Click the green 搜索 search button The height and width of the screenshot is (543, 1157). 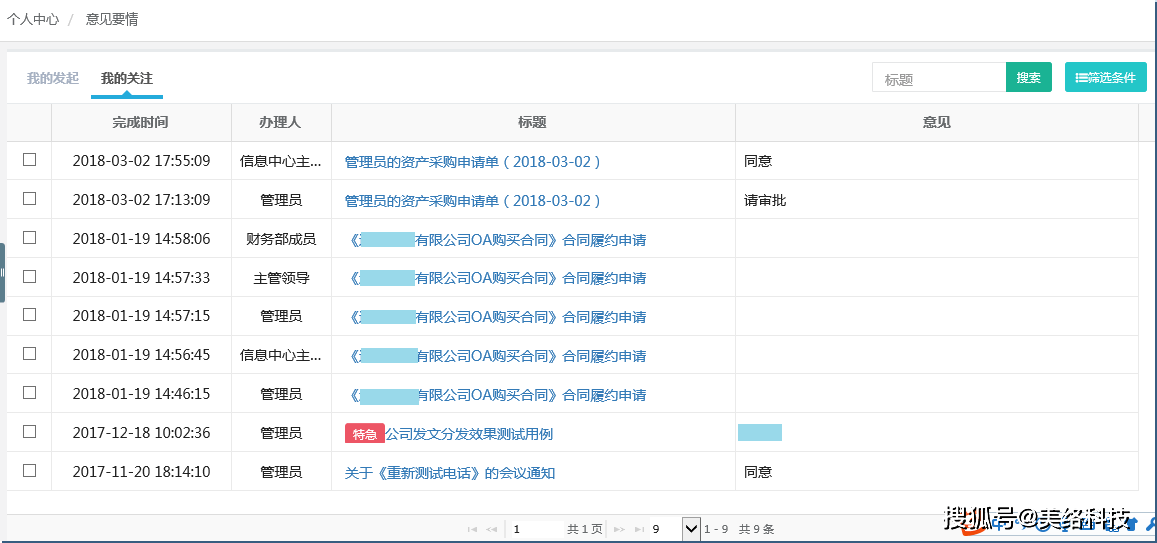(x=1028, y=78)
